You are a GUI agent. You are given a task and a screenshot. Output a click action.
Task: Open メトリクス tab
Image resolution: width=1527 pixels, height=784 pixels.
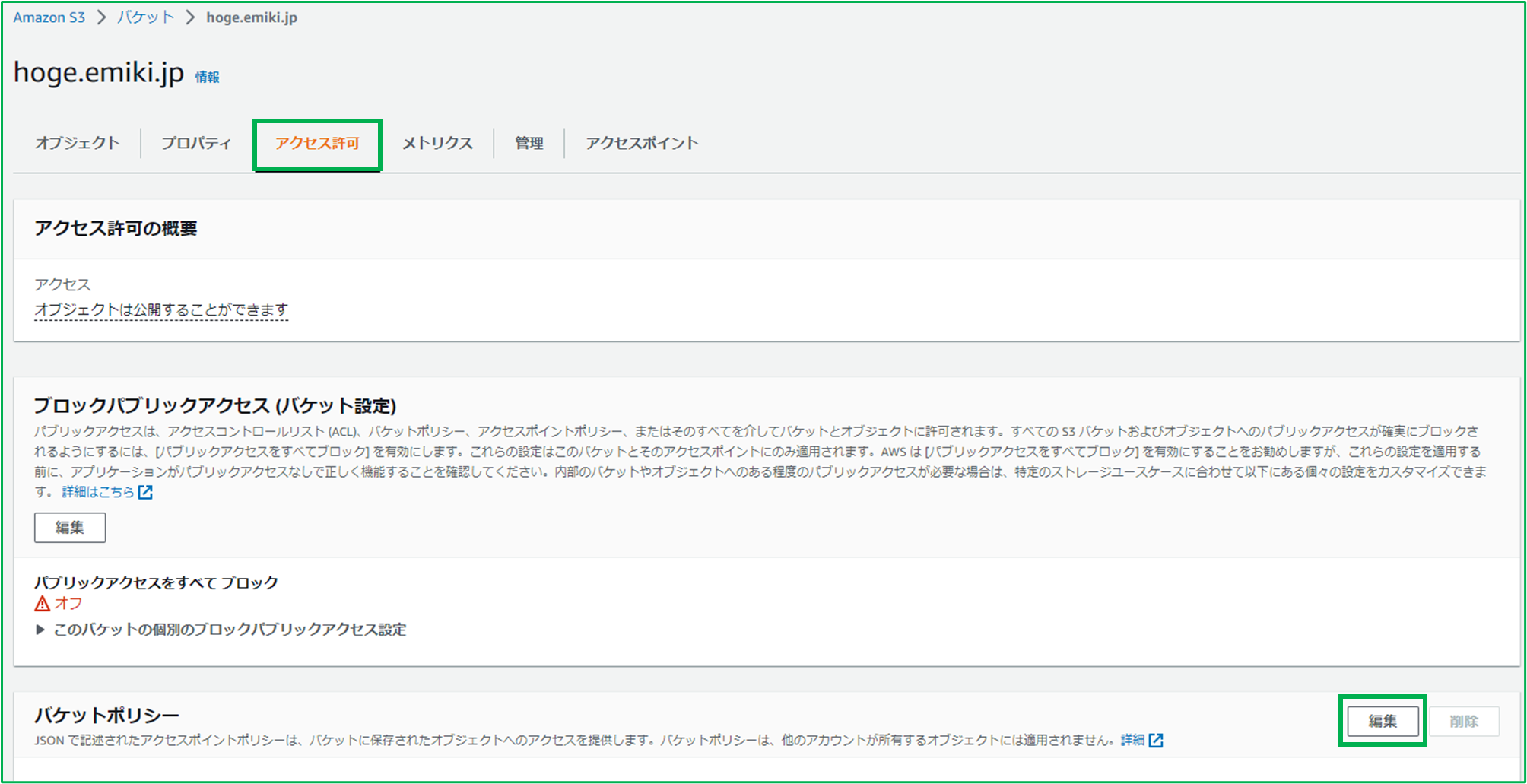tap(437, 143)
